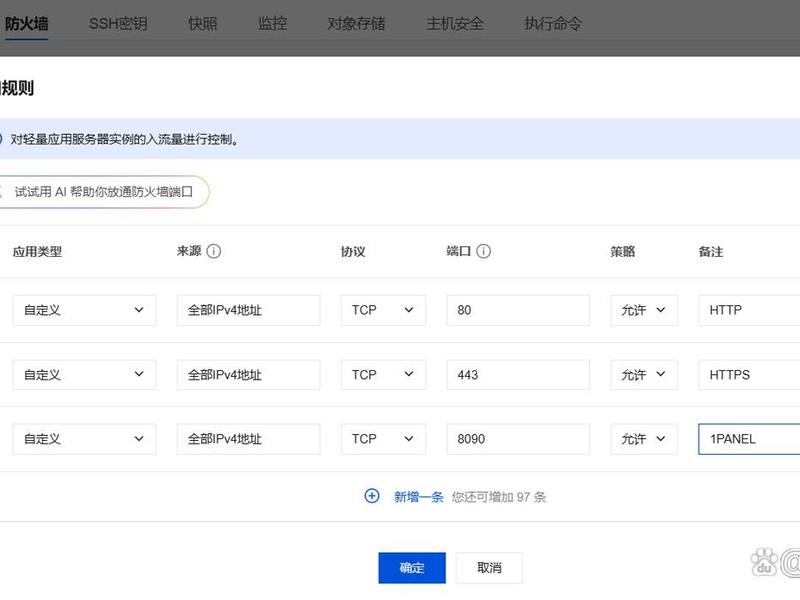Click the port field containing 443
The image size is (800, 600).
(x=518, y=374)
